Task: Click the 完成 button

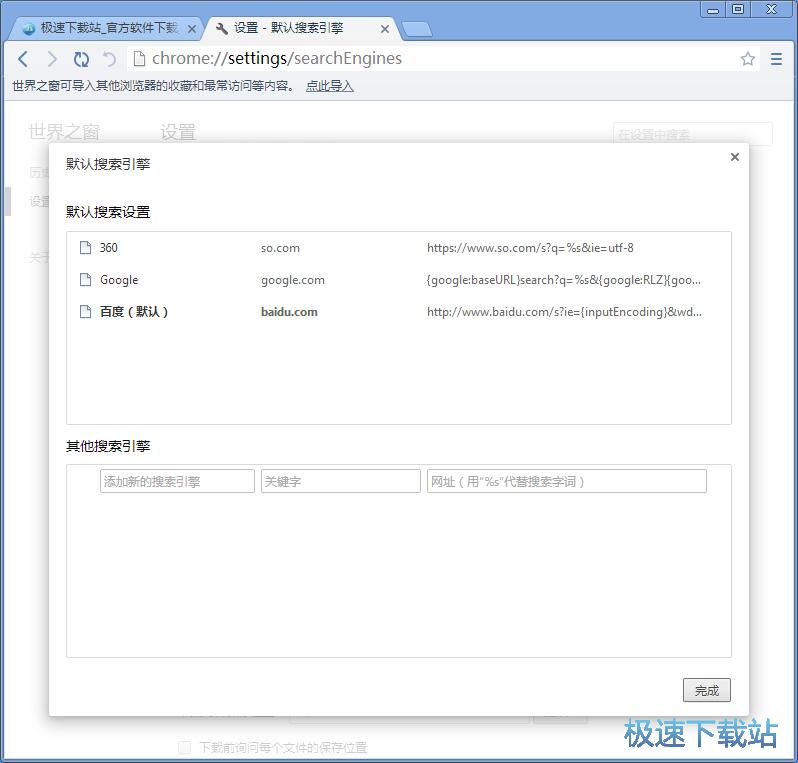Action: [x=706, y=690]
